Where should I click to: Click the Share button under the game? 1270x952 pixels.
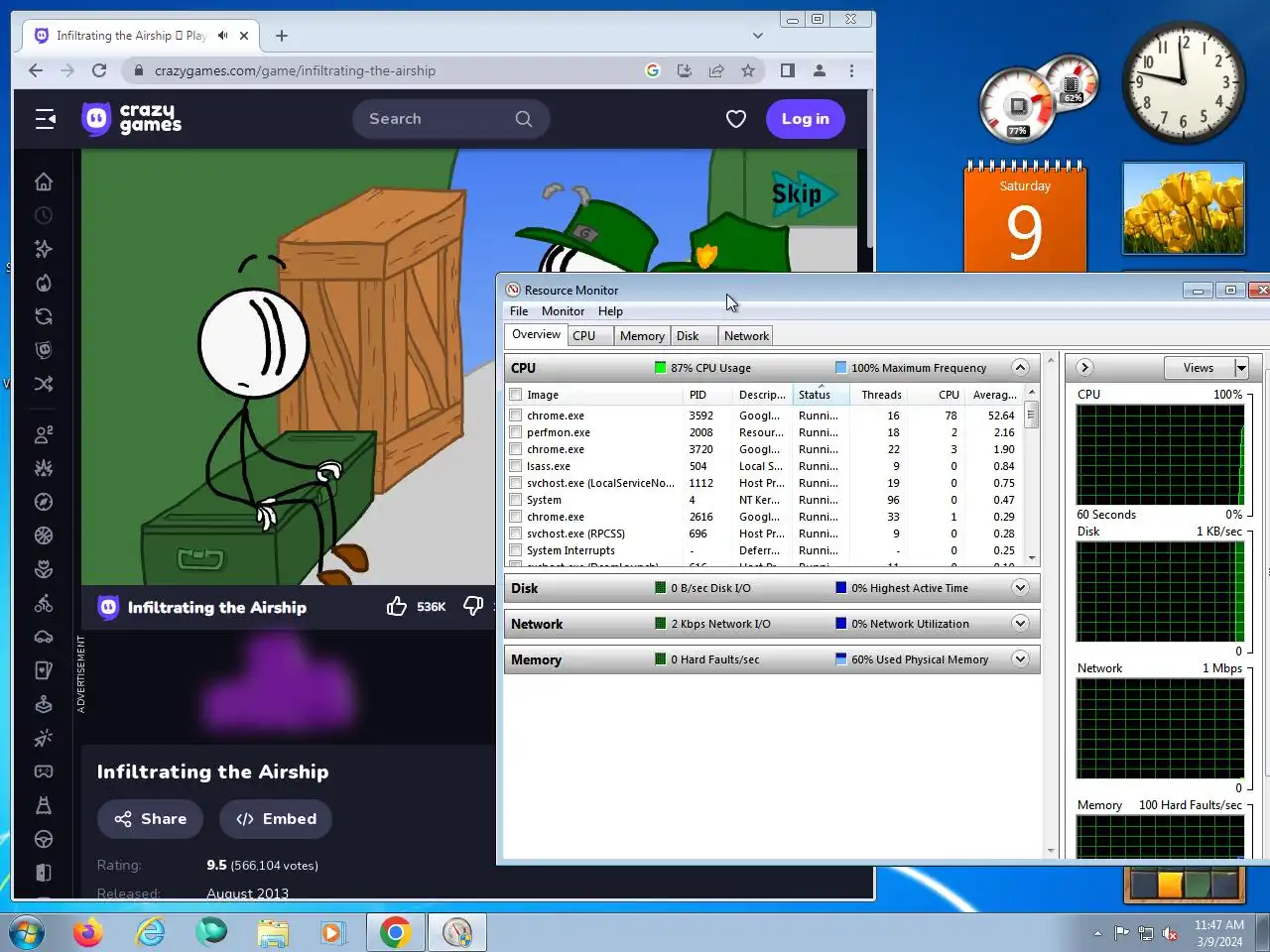tap(150, 819)
